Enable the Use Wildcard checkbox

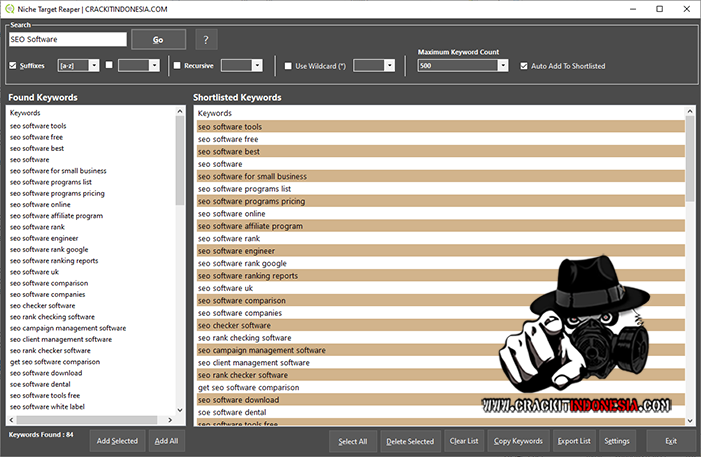[288, 66]
